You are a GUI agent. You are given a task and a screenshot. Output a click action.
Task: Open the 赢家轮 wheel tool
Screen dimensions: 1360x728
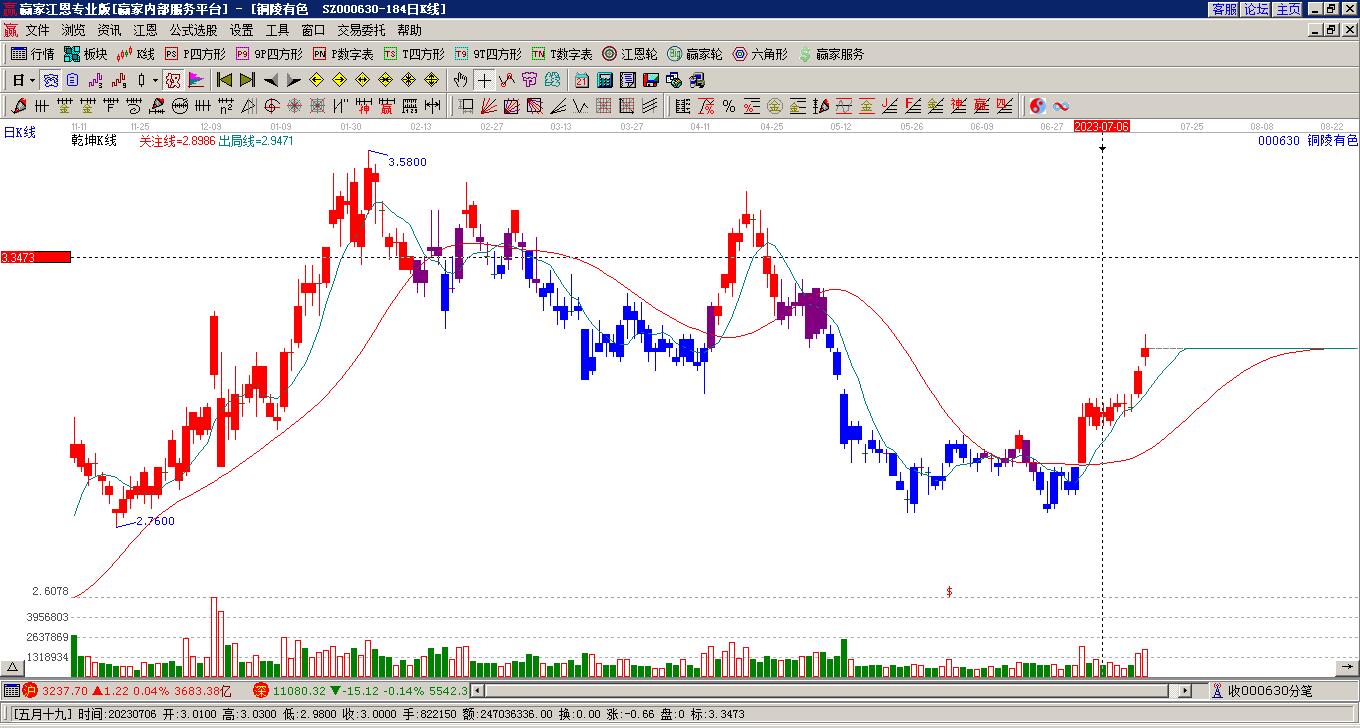695,54
